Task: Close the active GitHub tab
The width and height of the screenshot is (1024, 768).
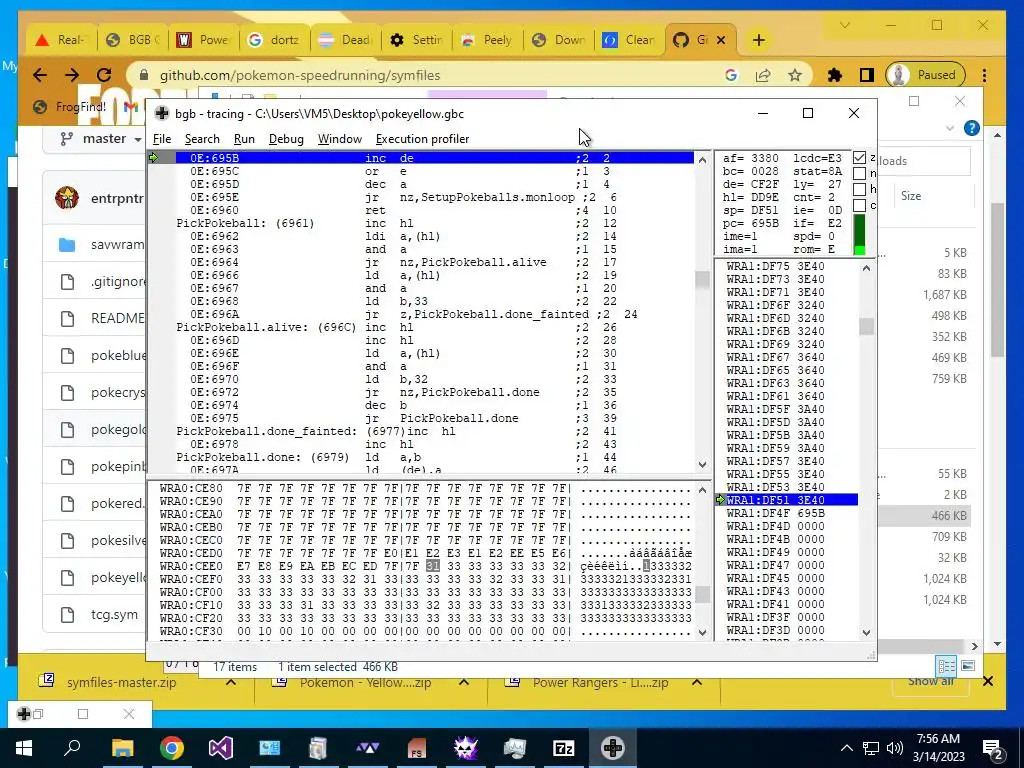Action: click(x=721, y=40)
